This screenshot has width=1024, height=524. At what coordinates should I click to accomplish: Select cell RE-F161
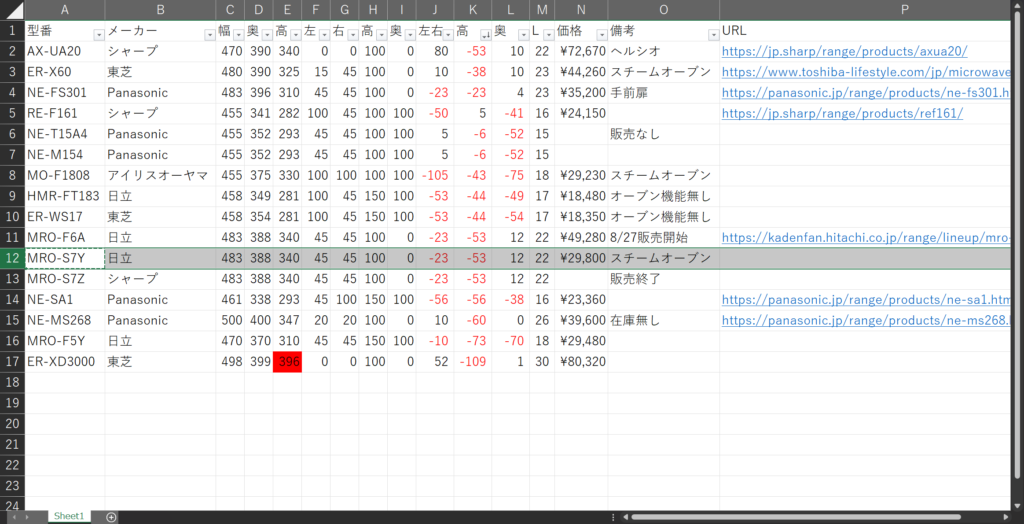point(65,114)
